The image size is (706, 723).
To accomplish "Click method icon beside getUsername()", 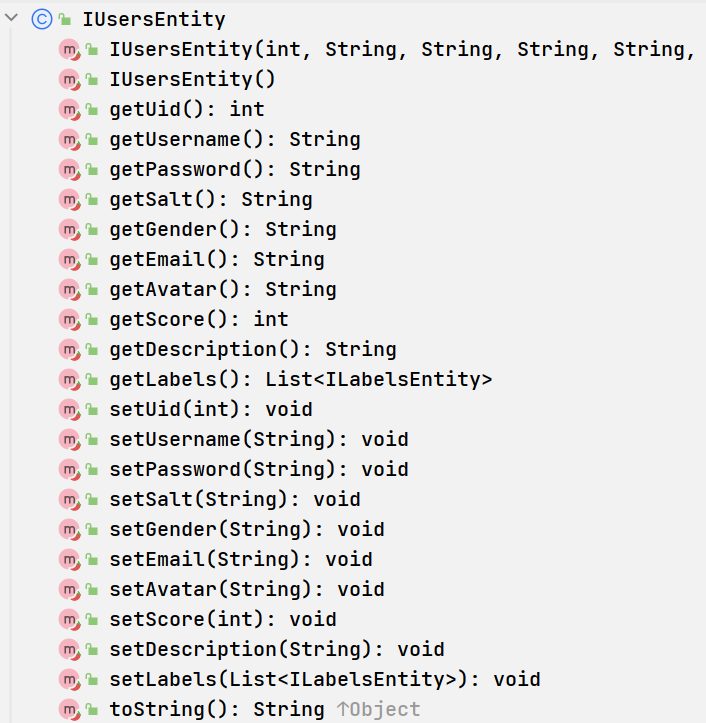I will pos(69,139).
